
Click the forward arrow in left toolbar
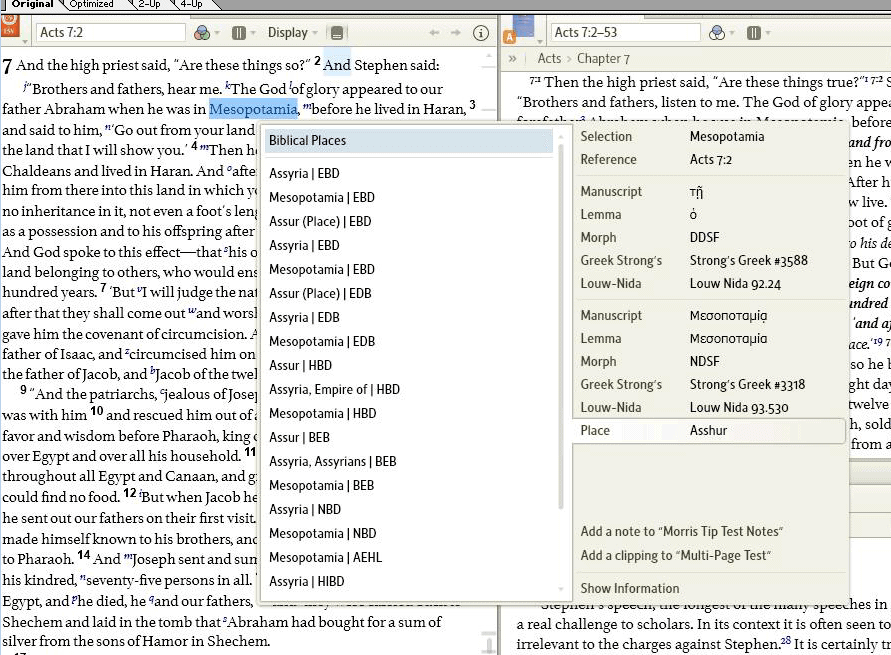pos(456,33)
